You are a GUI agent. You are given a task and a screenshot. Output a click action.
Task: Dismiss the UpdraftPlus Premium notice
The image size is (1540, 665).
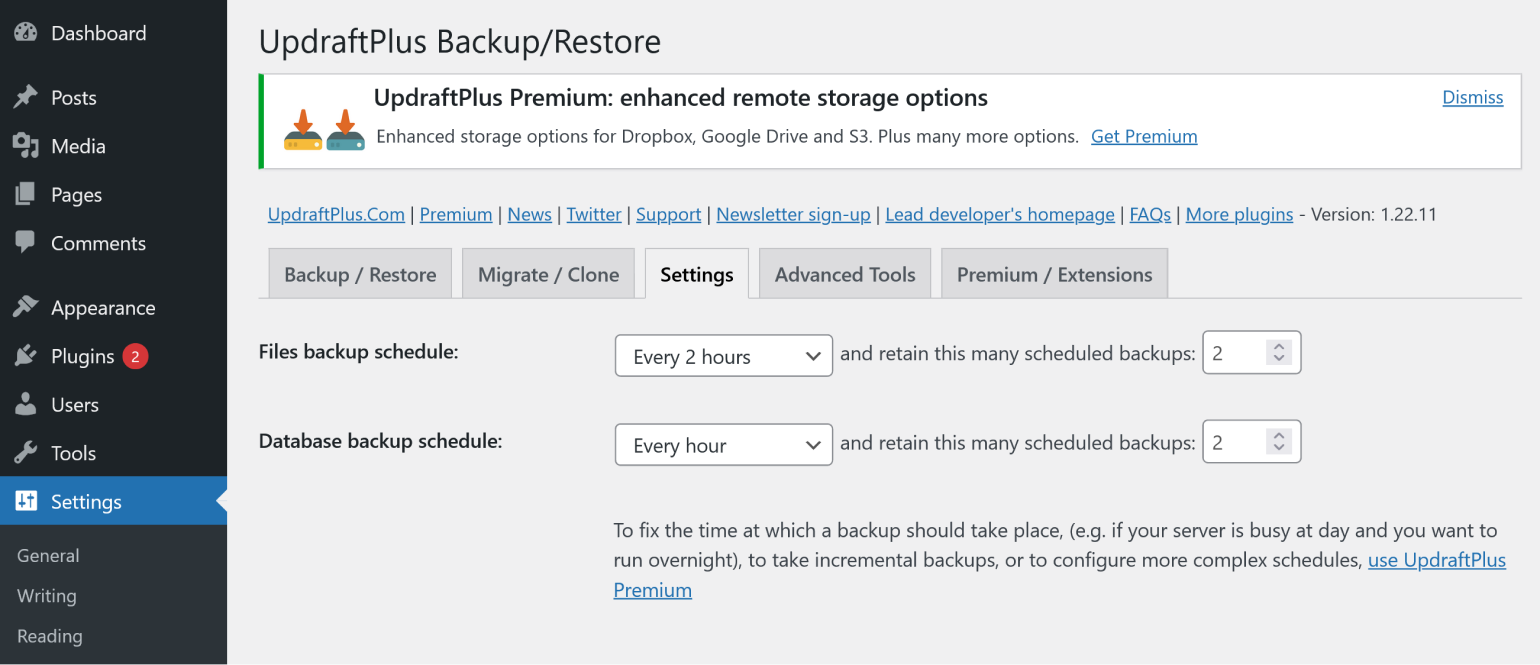click(1472, 97)
